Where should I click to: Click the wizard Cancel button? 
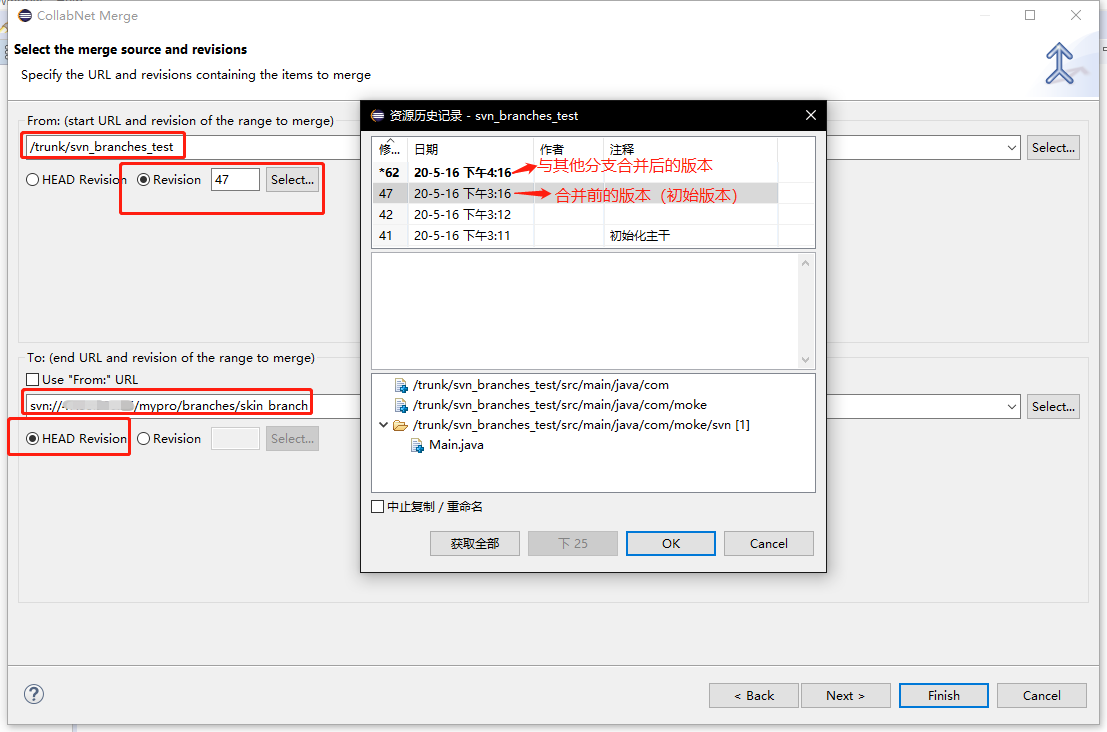[x=1042, y=695]
